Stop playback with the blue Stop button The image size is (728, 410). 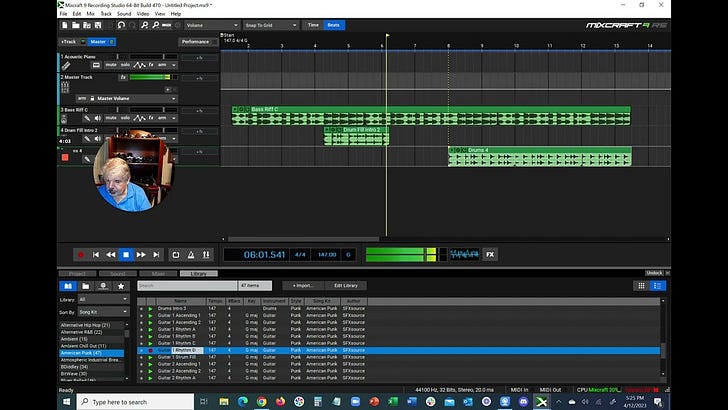[126, 254]
